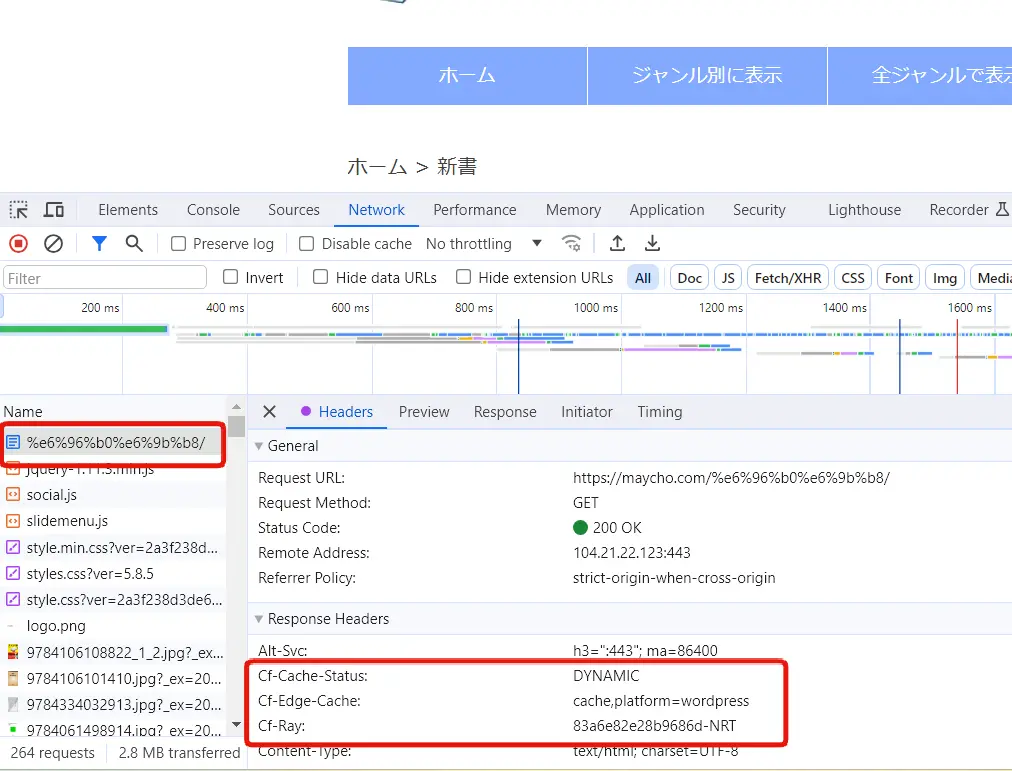Open the No throttling dropdown
Screen dimensions: 1012x771
pos(484,244)
